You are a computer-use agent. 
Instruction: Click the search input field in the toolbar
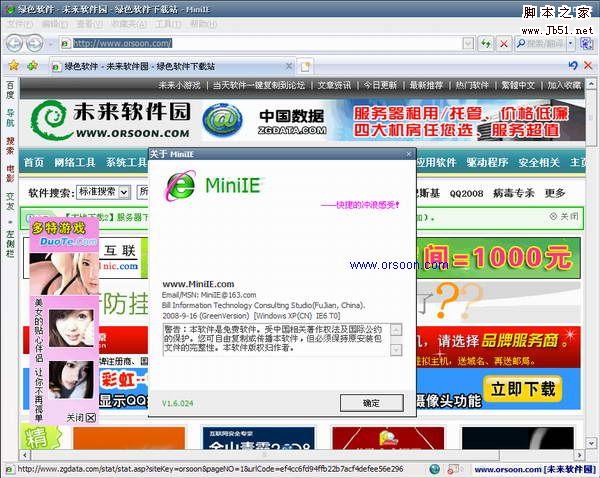tap(546, 44)
